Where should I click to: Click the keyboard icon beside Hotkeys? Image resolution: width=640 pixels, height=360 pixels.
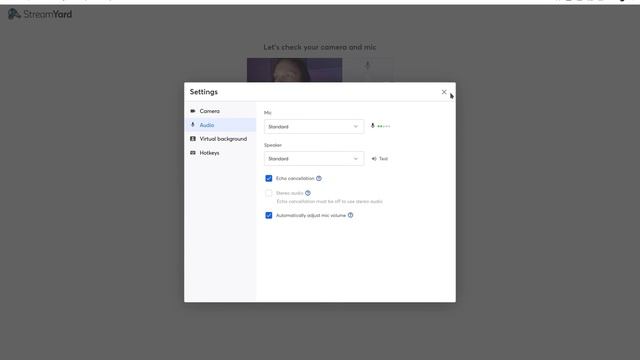[193, 153]
